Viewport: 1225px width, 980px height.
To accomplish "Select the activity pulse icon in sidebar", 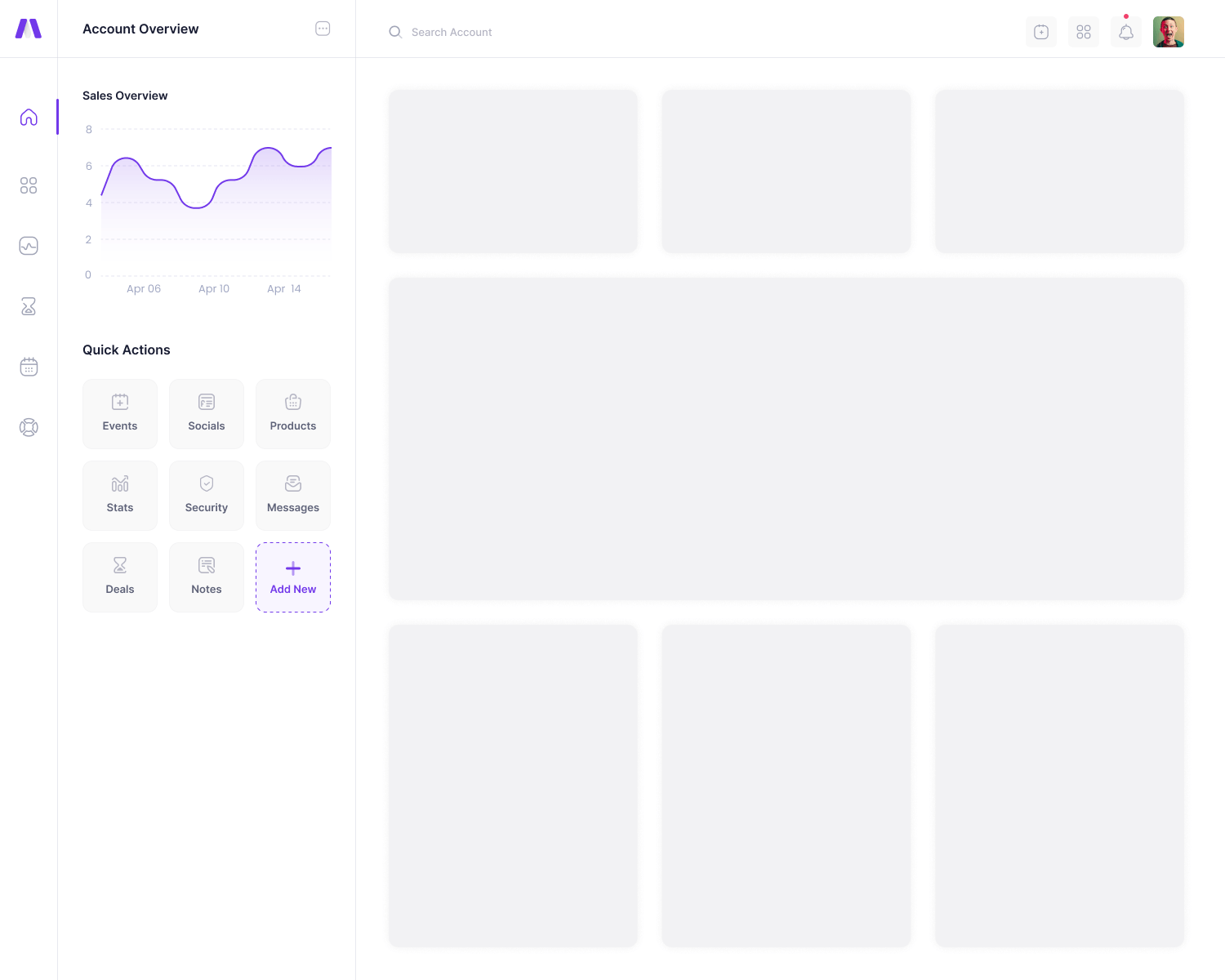I will [x=29, y=246].
